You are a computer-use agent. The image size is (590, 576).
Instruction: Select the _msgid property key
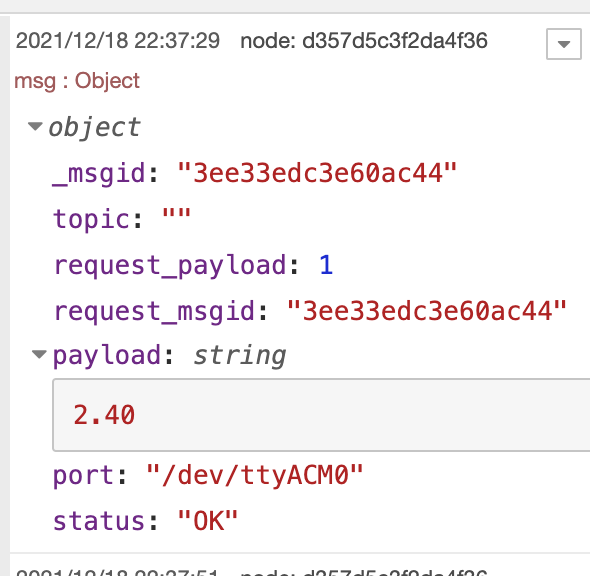[x=99, y=174]
